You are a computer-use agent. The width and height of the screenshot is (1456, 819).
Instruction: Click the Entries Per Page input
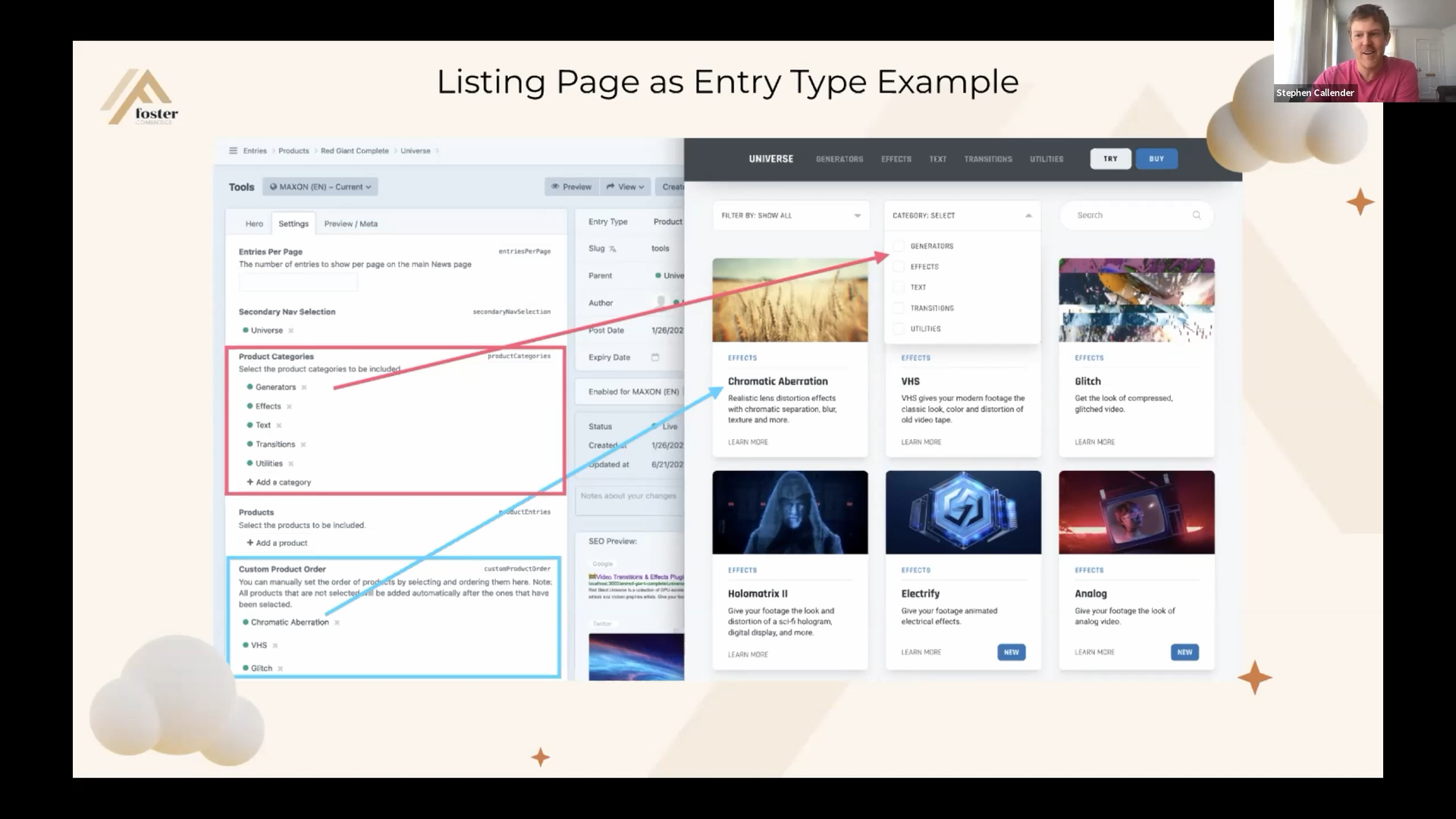[298, 282]
